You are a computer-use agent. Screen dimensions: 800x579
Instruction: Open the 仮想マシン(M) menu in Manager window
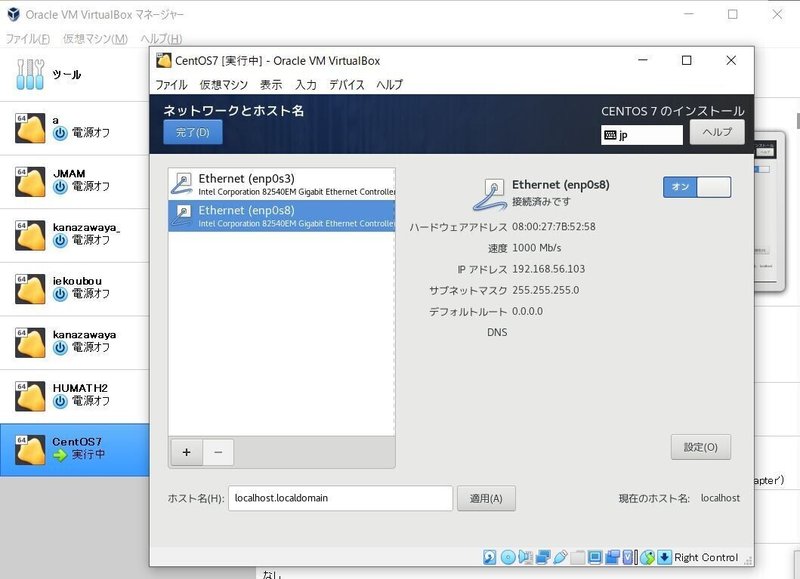coord(95,39)
